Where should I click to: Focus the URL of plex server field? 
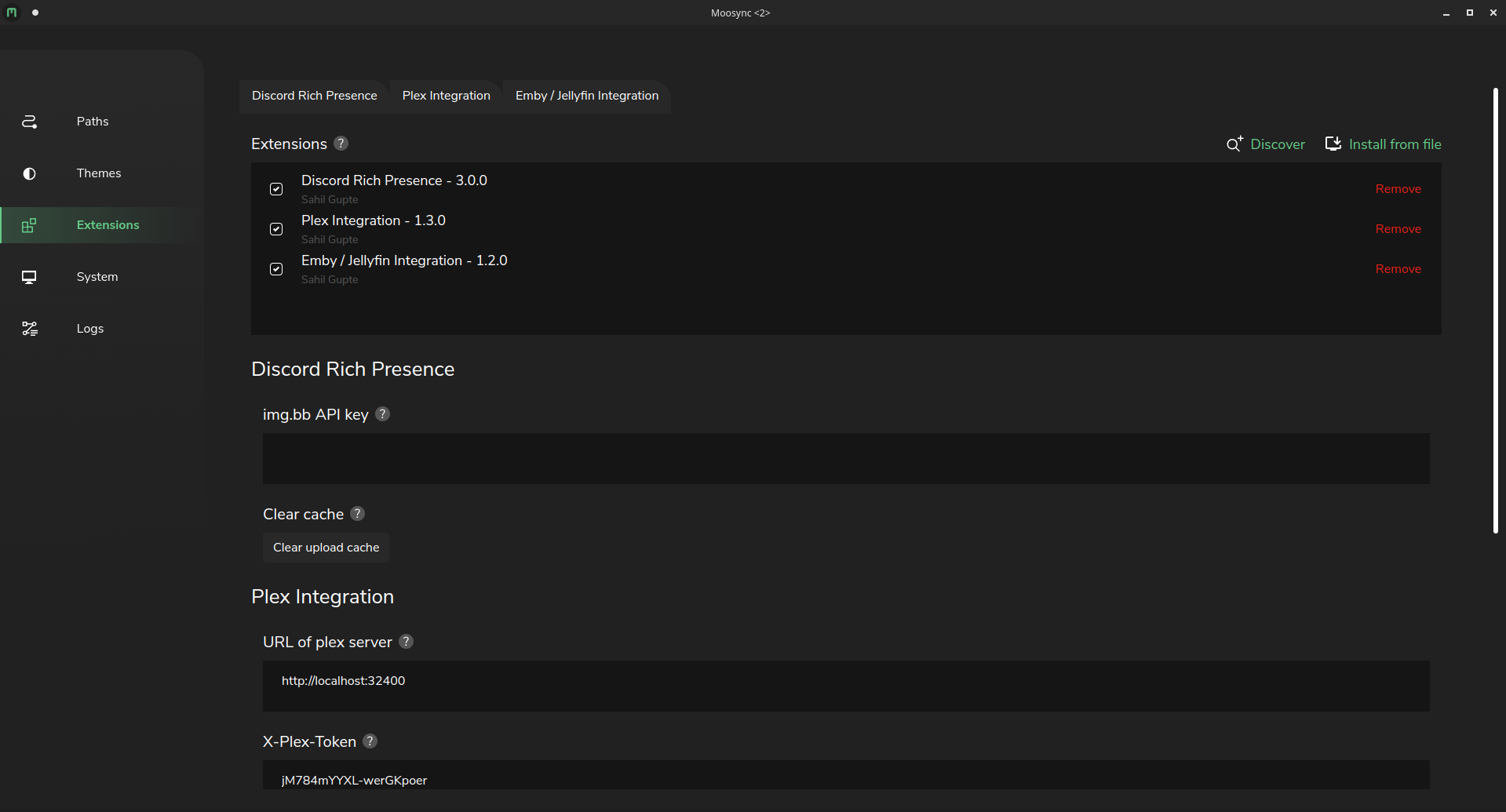click(846, 686)
